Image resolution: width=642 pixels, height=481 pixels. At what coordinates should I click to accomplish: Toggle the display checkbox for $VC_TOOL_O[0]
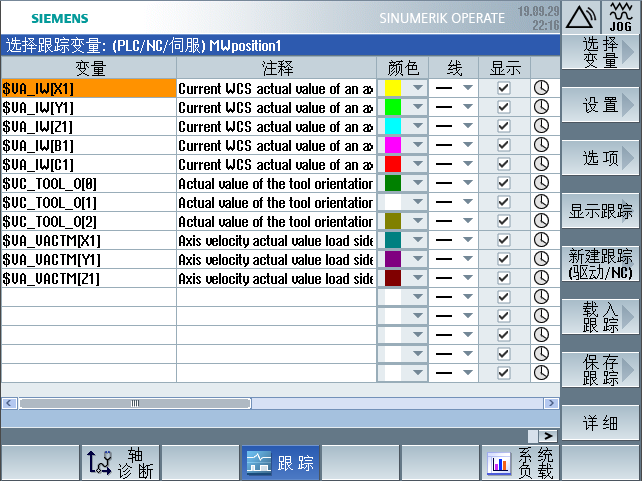tap(504, 183)
